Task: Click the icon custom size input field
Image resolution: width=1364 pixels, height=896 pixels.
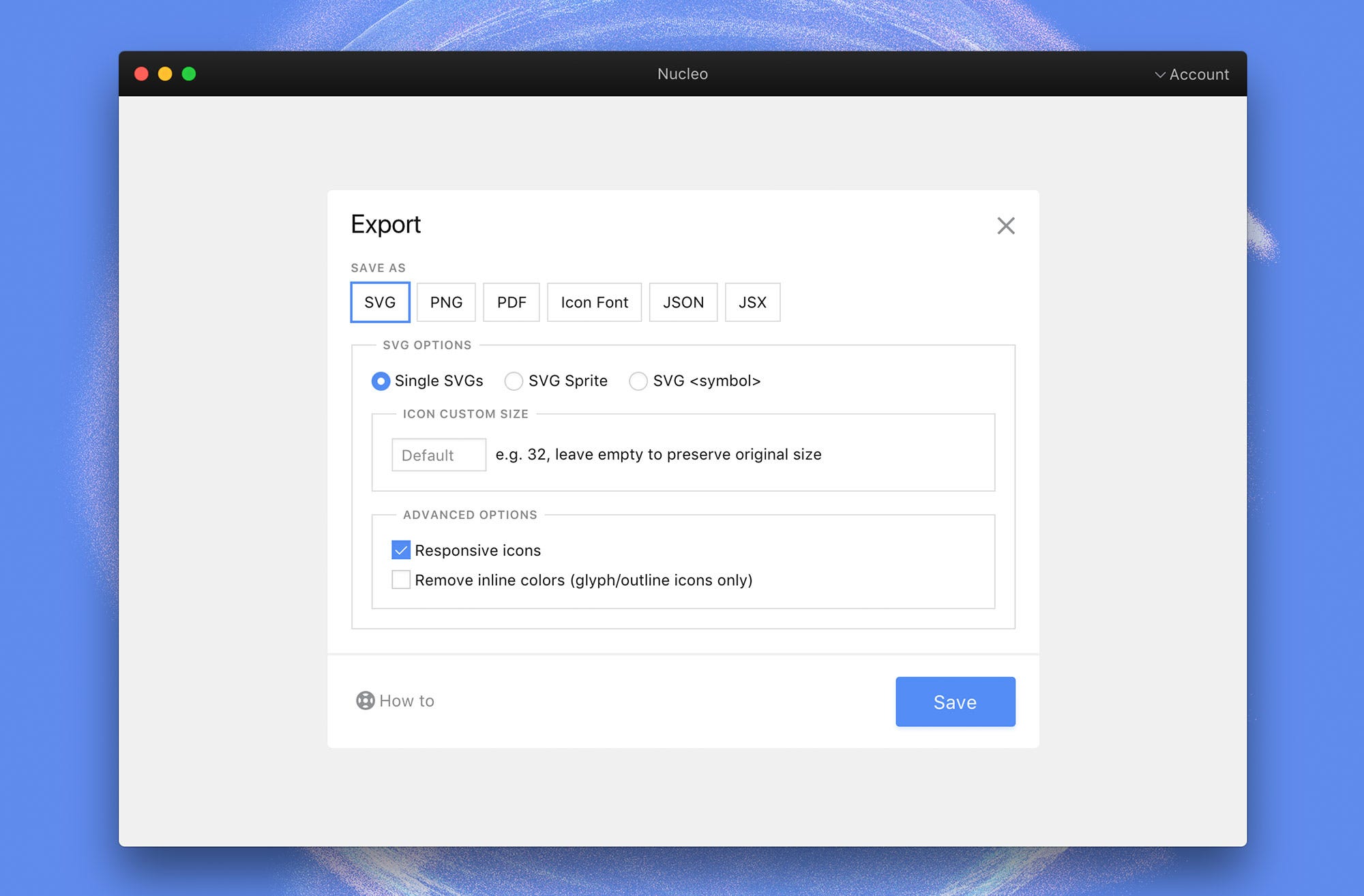Action: tap(439, 455)
